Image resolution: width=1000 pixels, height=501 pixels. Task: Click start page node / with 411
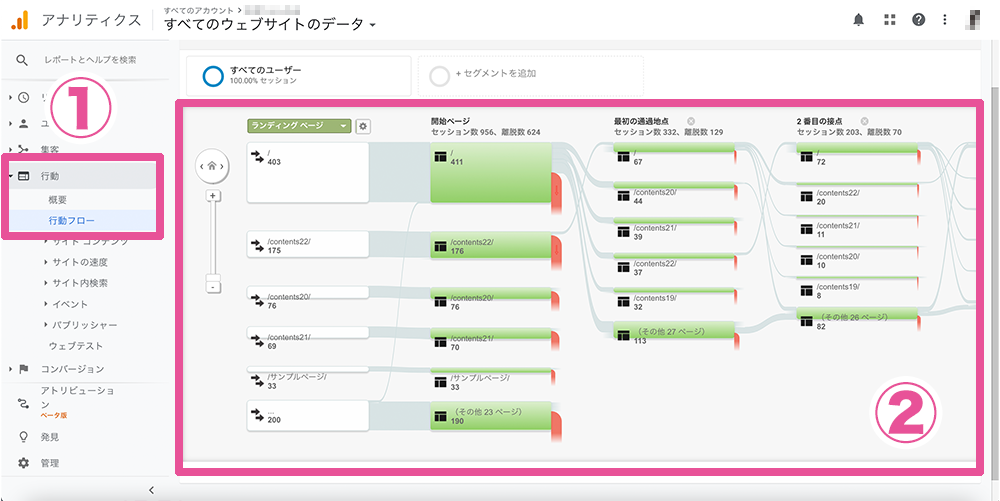coord(491,173)
